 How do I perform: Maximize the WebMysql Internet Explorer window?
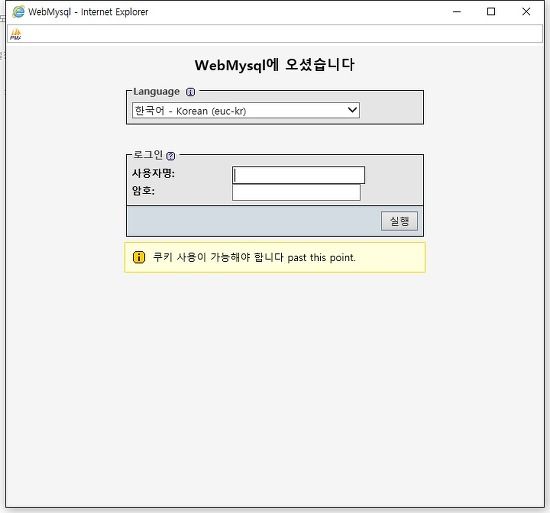click(x=491, y=12)
